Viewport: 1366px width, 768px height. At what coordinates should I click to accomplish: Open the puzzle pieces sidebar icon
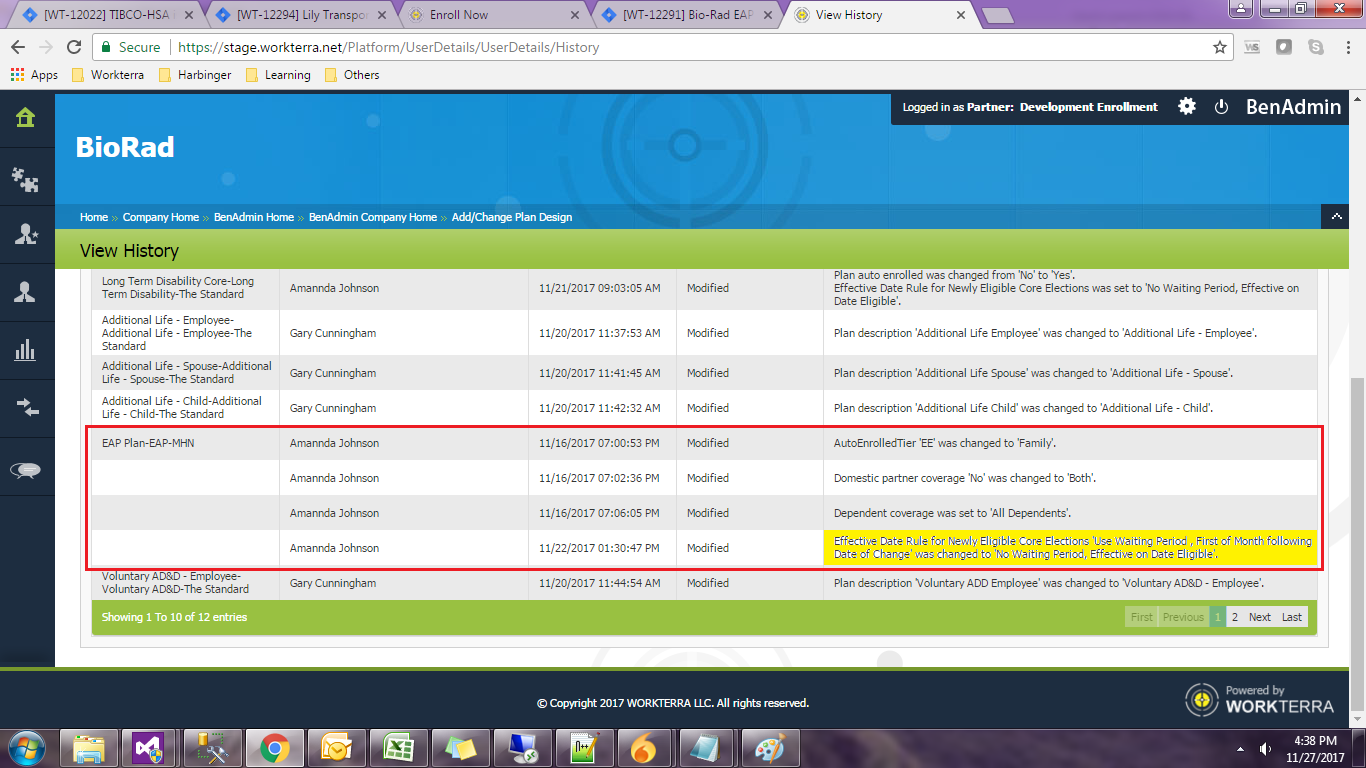coord(25,178)
